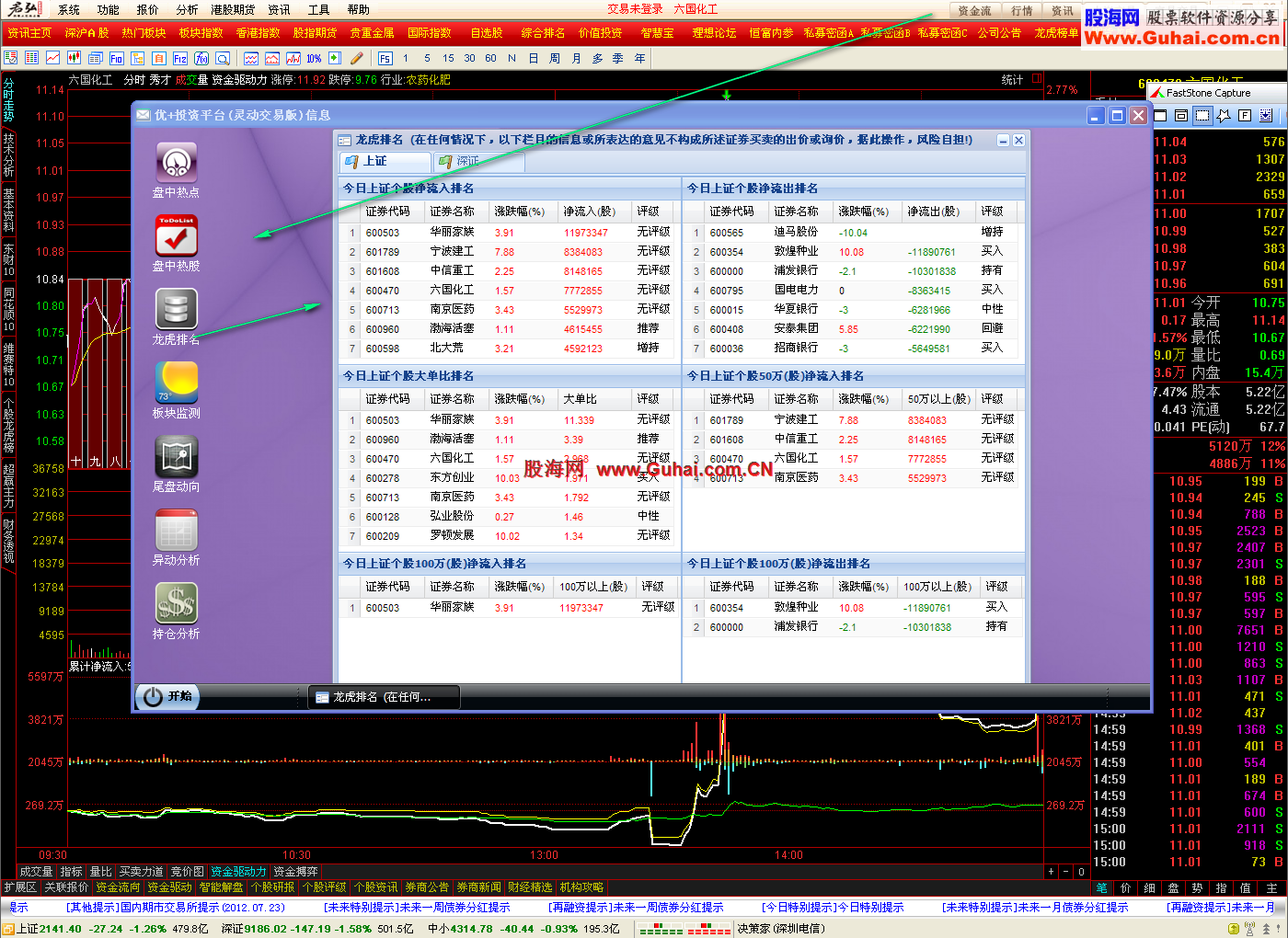The width and height of the screenshot is (1288, 938).
Task: Switch to the 资金流 top tab
Action: (x=975, y=11)
